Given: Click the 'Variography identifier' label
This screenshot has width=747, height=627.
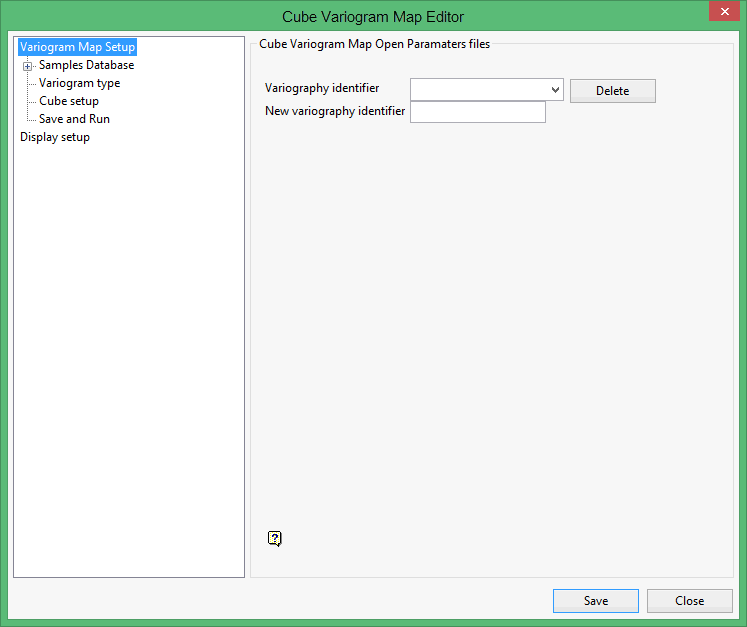Looking at the screenshot, I should coord(322,89).
